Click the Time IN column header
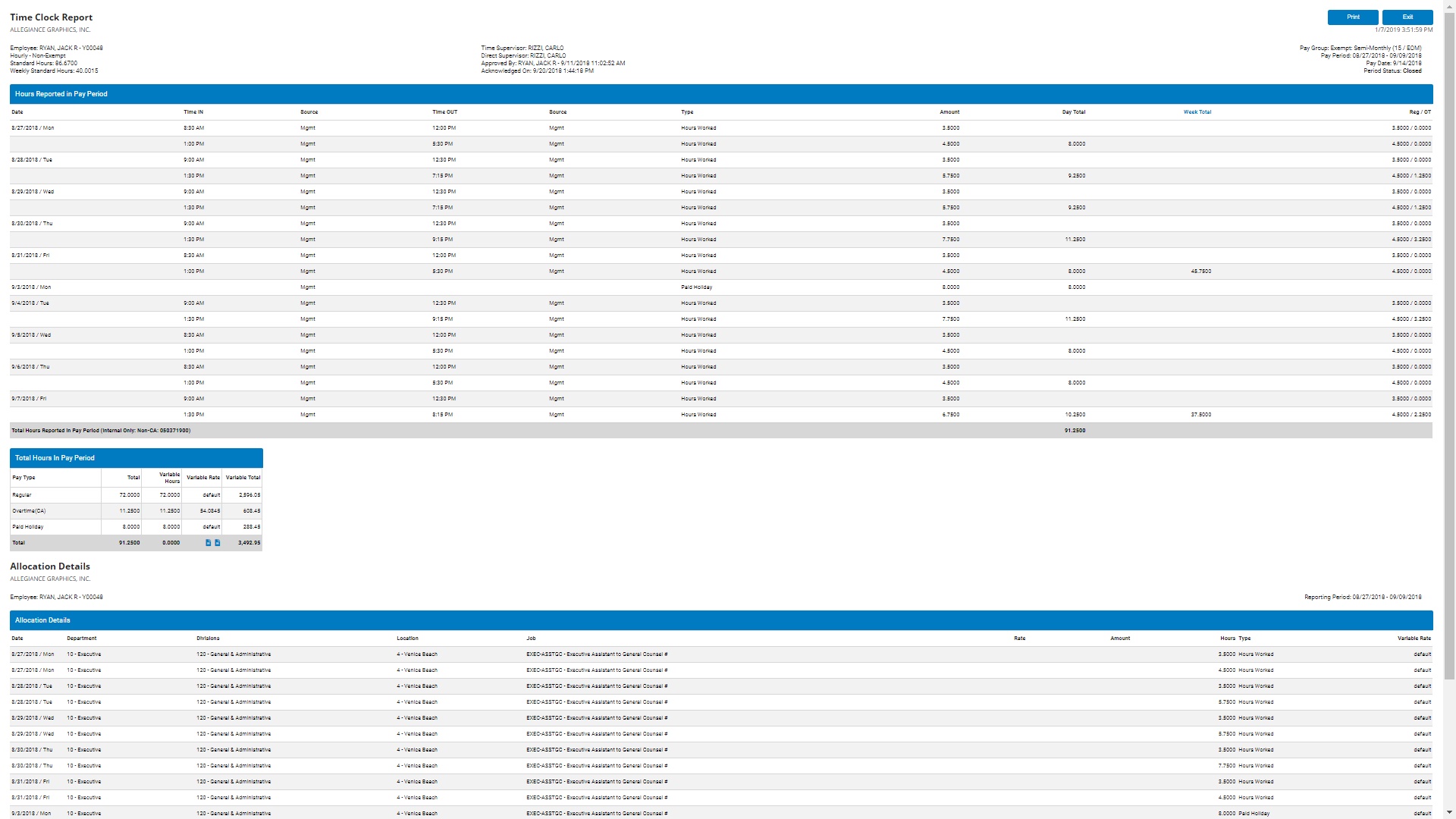The image size is (1456, 819). click(x=193, y=112)
